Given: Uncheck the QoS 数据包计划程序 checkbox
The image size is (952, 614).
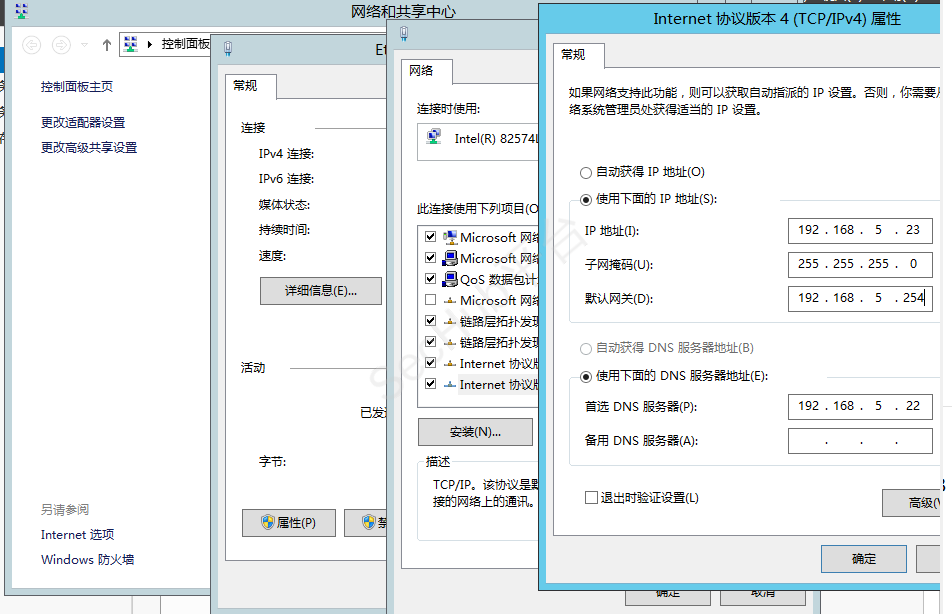Looking at the screenshot, I should tap(429, 278).
